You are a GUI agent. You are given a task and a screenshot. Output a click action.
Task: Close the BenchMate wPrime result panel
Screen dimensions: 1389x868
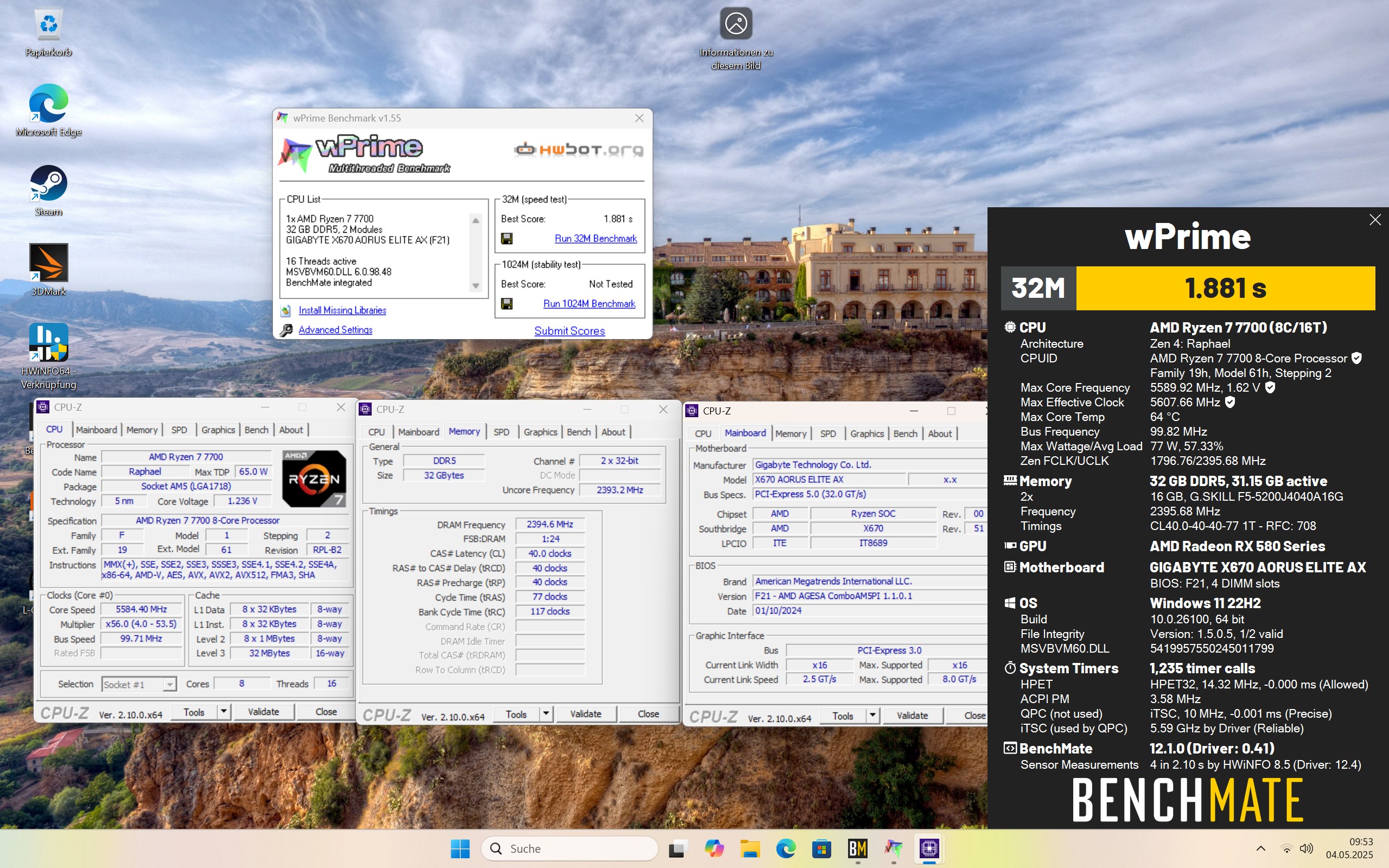pyautogui.click(x=1375, y=220)
